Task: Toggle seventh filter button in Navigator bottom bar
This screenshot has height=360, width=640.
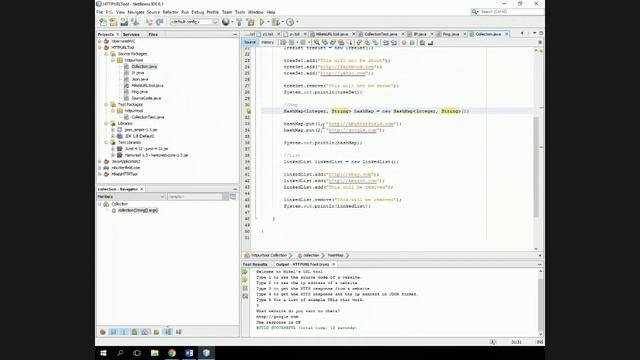Action: click(x=168, y=332)
